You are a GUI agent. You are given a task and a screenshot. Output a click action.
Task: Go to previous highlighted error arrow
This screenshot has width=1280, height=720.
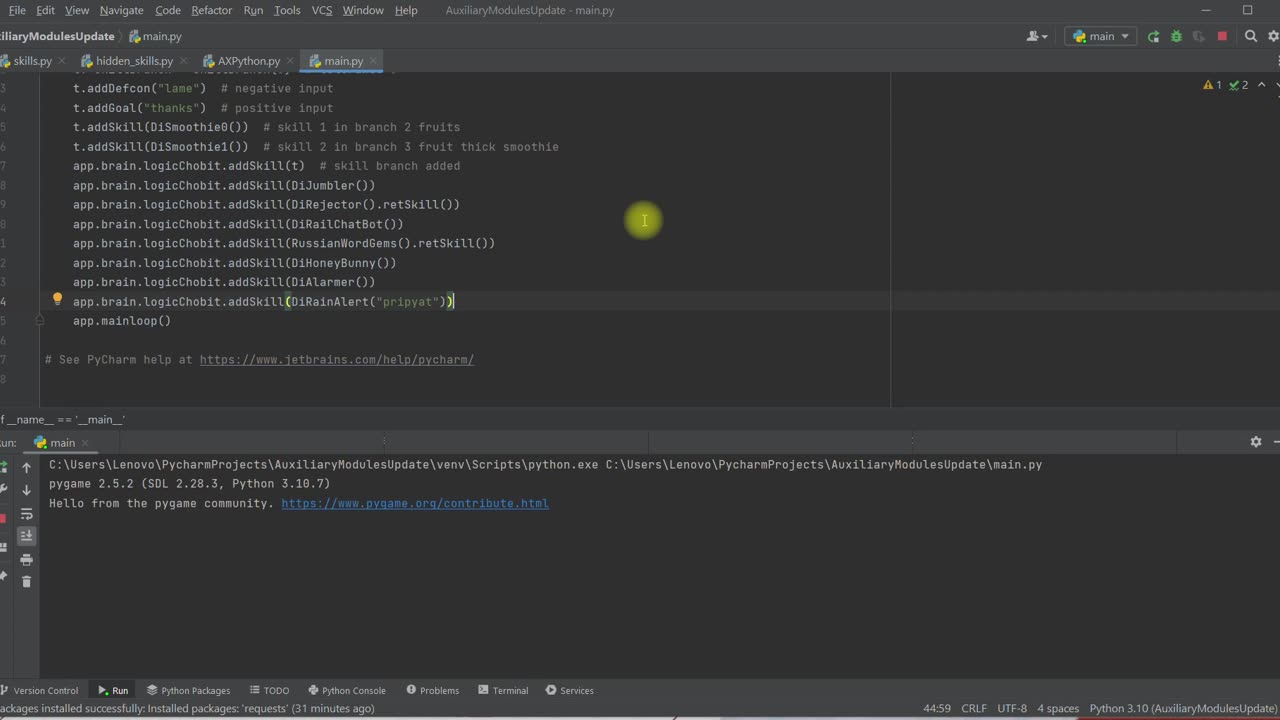click(1260, 86)
